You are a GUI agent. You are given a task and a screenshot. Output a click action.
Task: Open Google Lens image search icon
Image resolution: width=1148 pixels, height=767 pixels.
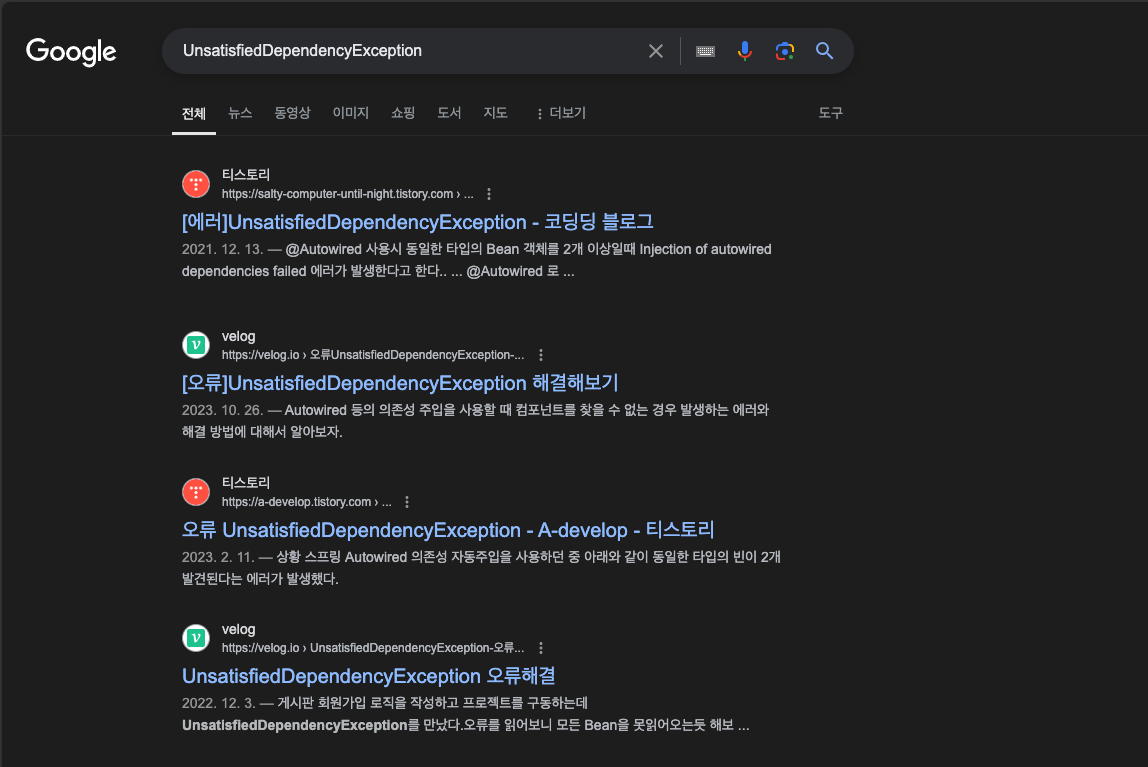(x=785, y=50)
